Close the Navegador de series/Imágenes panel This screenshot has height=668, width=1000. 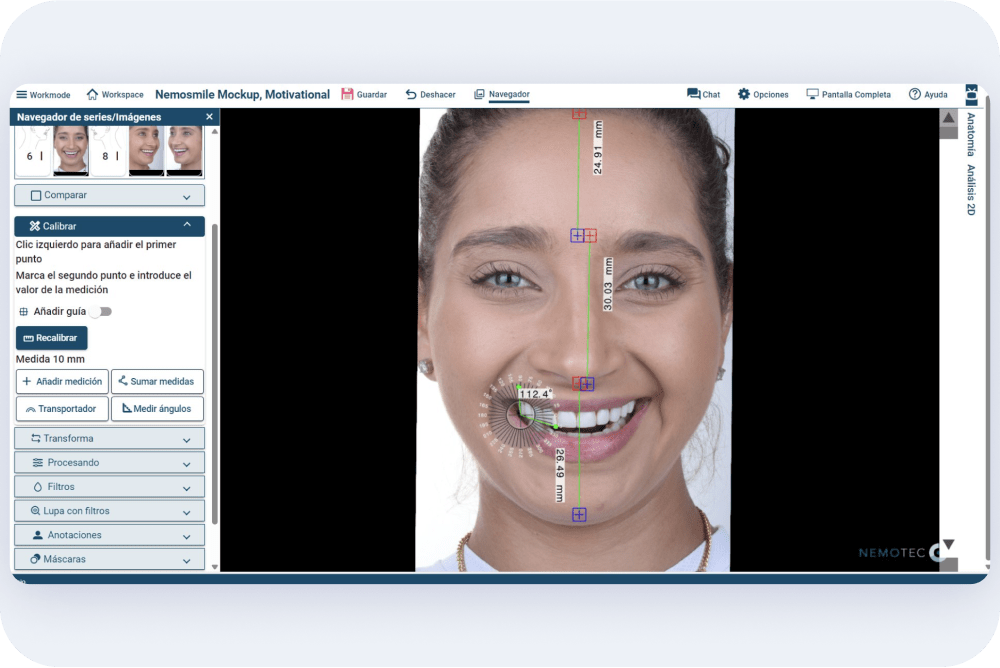coord(209,117)
